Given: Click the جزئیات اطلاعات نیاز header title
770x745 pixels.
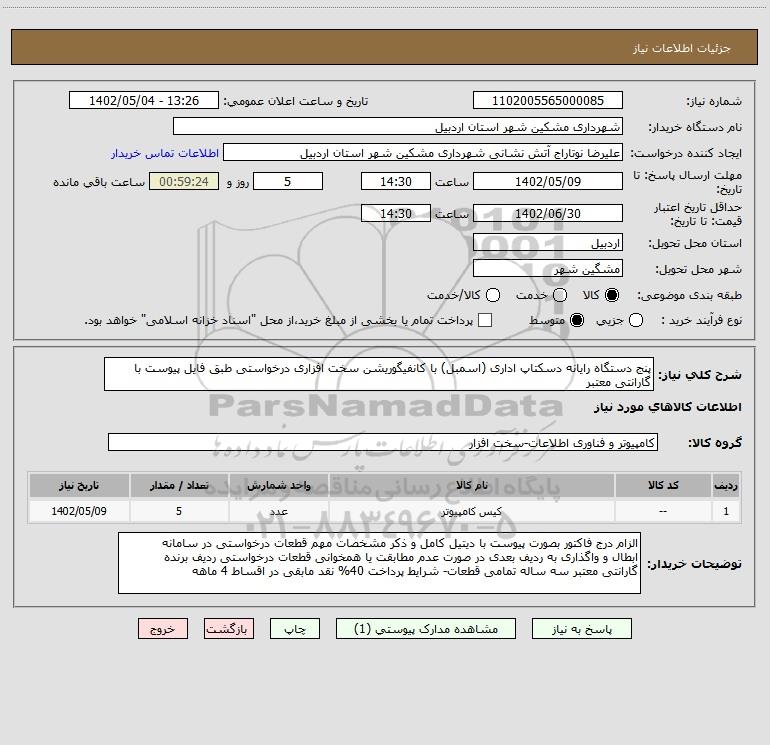Looking at the screenshot, I should [x=682, y=48].
